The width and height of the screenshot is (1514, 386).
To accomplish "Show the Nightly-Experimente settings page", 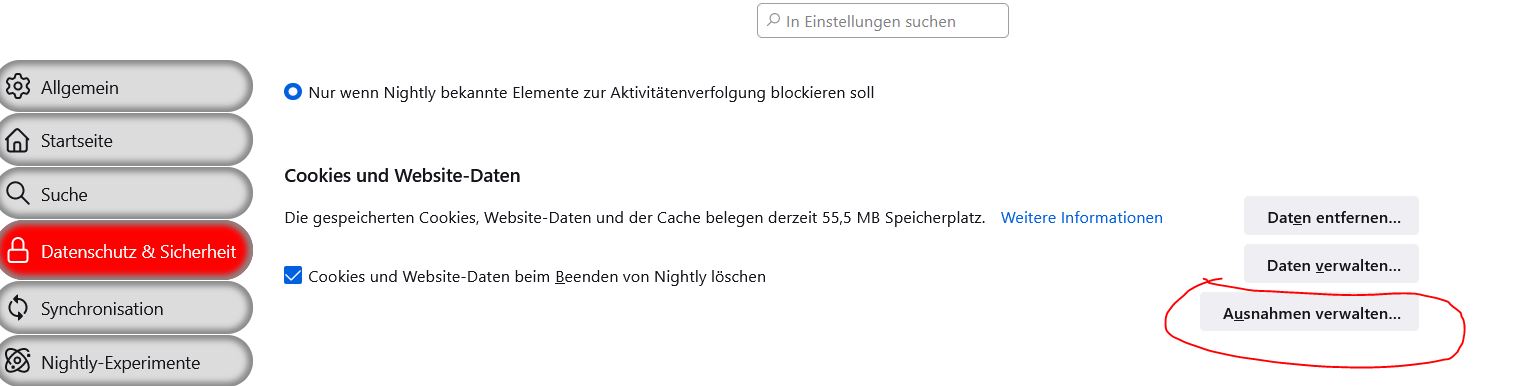I will [x=125, y=362].
